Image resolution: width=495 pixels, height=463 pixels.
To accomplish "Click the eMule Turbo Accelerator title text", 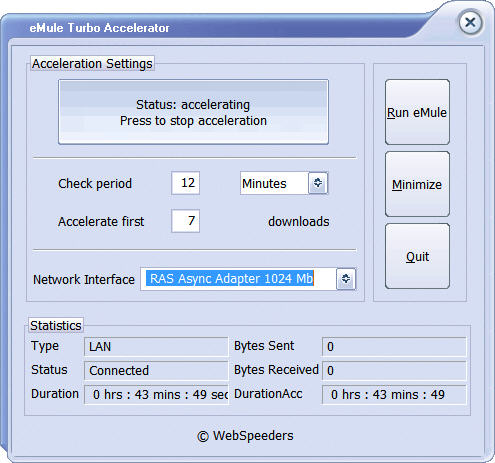I will [99, 28].
